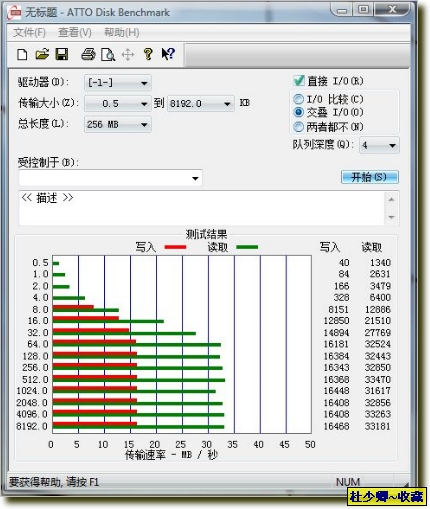Click the write value 16448
This screenshot has height=509, width=430.
337,391
